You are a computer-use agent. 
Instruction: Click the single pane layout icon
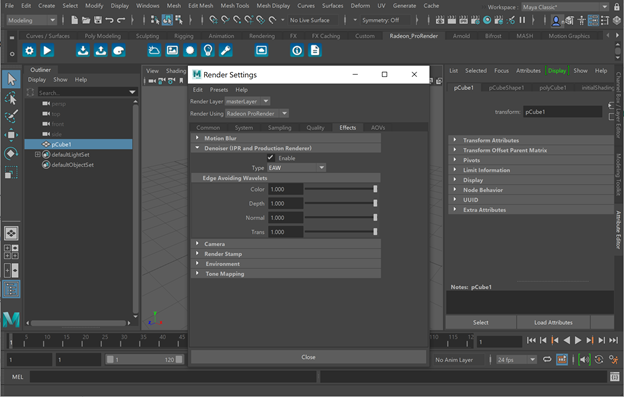[x=11, y=233]
